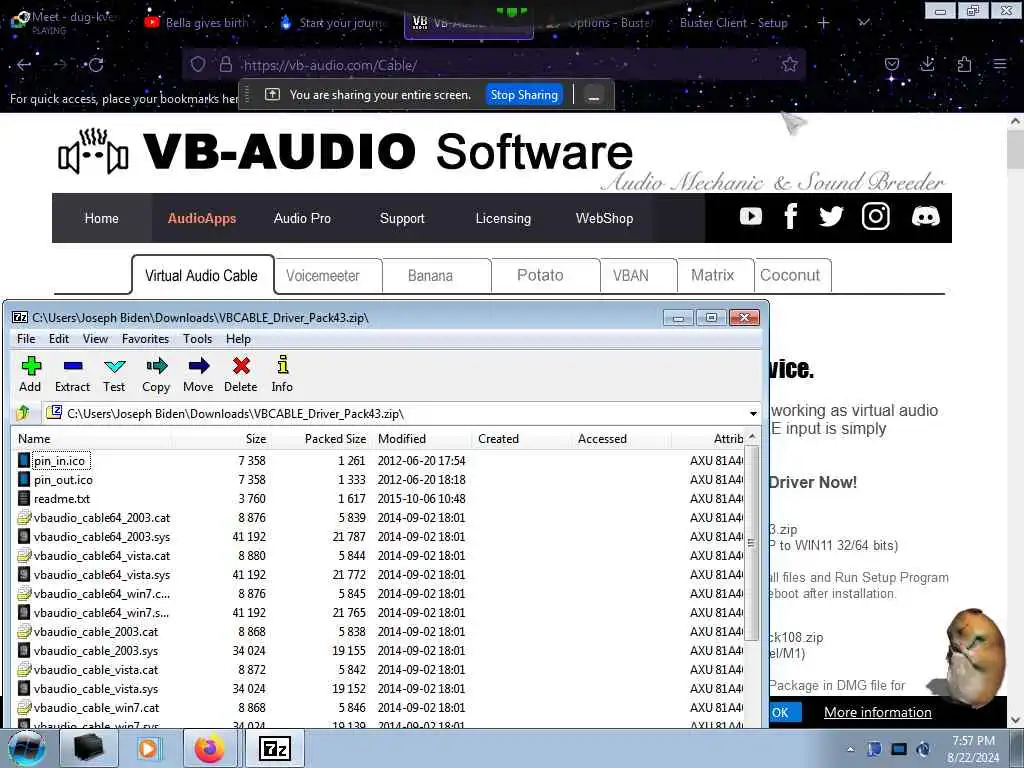List all Firefox tabs with the chevron

863,22
